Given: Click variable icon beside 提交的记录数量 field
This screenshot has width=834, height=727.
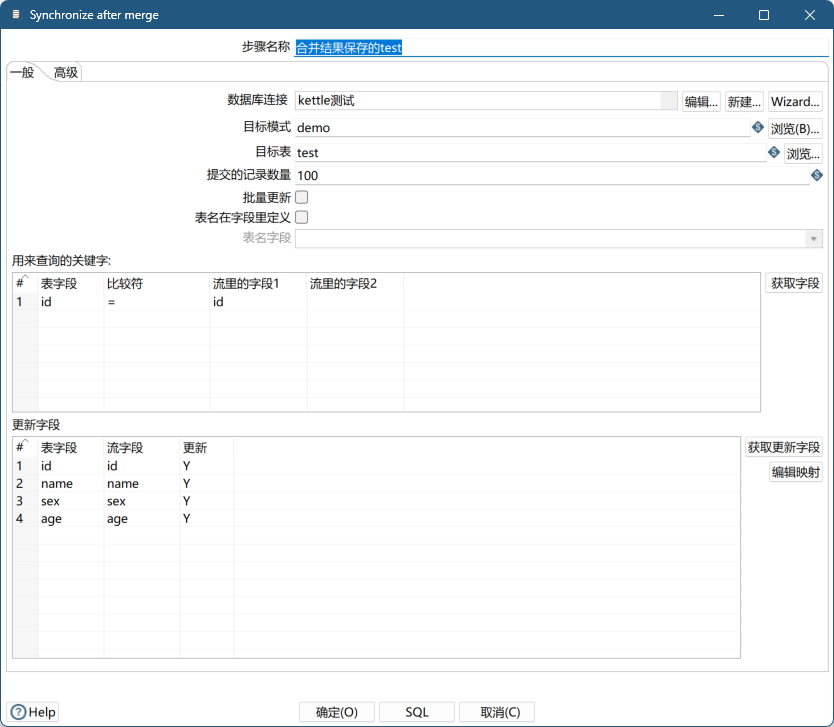Looking at the screenshot, I should coord(816,175).
